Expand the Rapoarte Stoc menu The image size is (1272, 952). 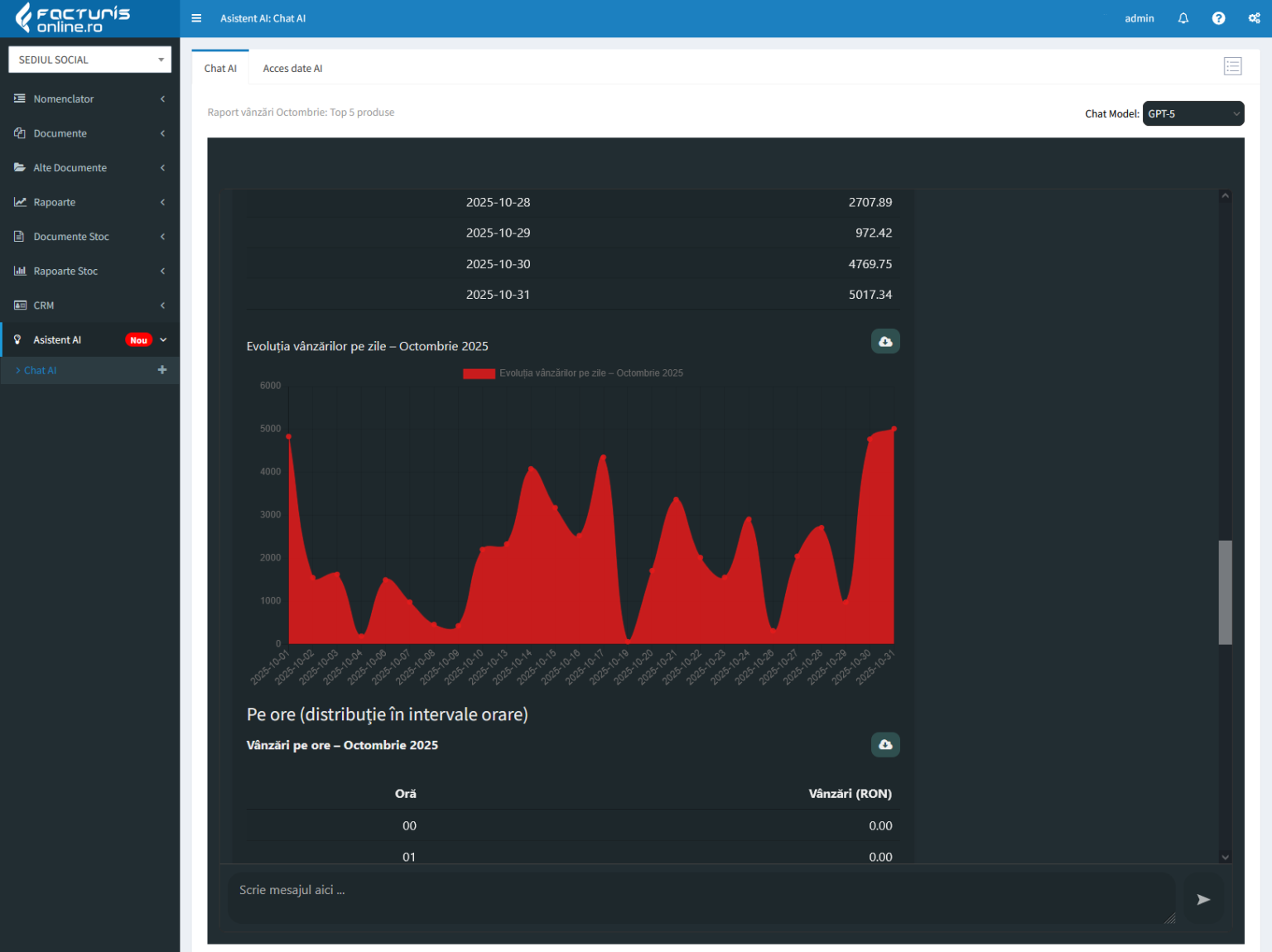pos(89,271)
